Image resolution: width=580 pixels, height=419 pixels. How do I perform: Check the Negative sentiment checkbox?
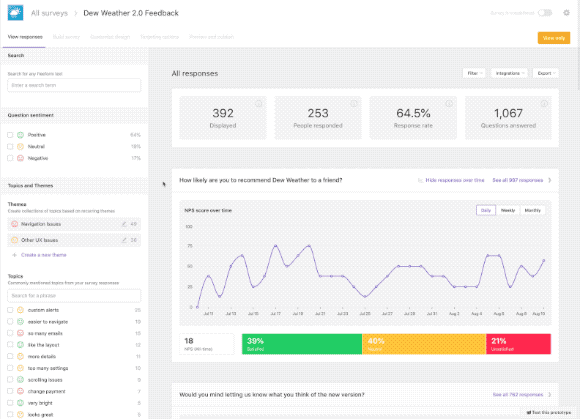tap(10, 158)
